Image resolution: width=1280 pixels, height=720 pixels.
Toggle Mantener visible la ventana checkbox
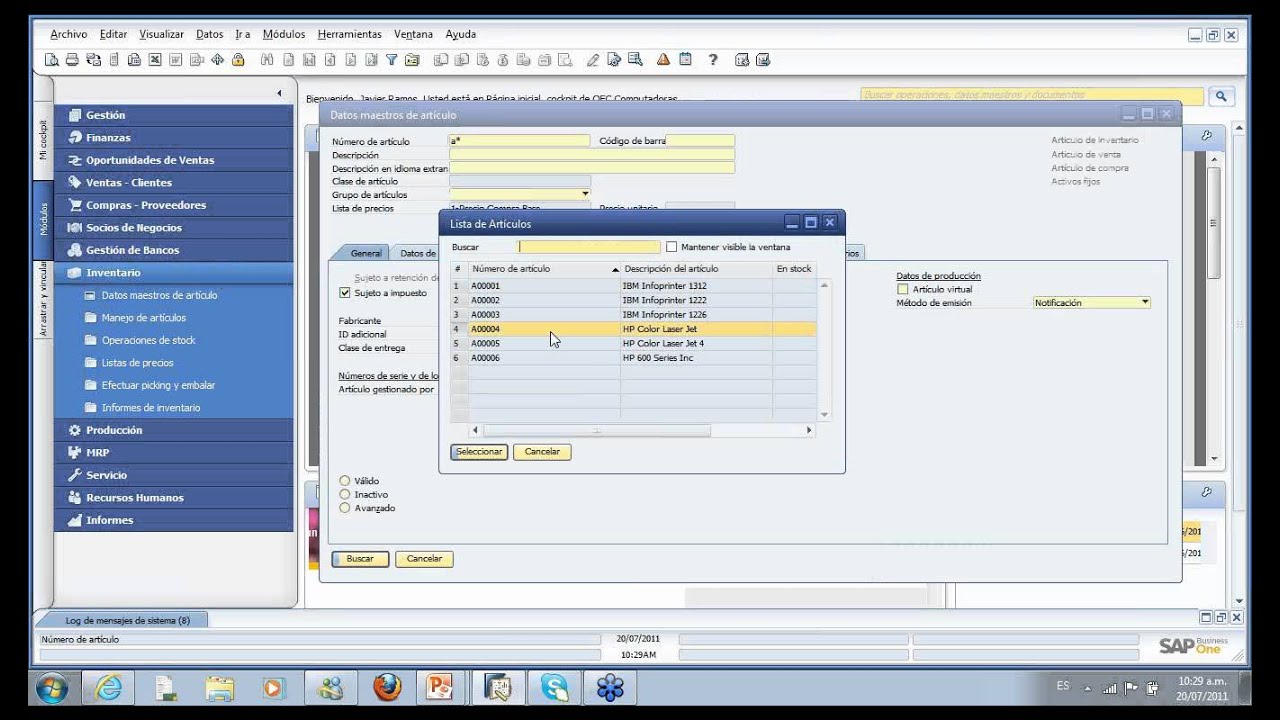pyautogui.click(x=671, y=247)
